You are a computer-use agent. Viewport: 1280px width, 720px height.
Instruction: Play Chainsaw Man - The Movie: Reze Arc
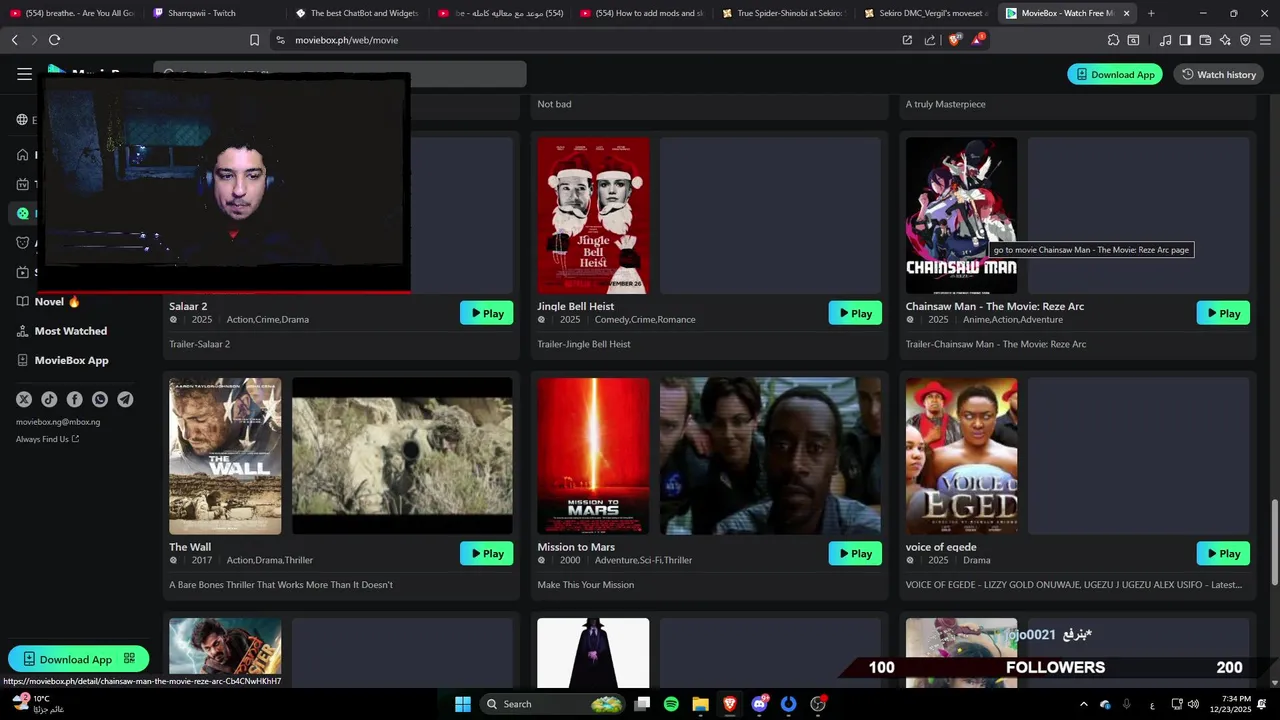pos(1223,313)
